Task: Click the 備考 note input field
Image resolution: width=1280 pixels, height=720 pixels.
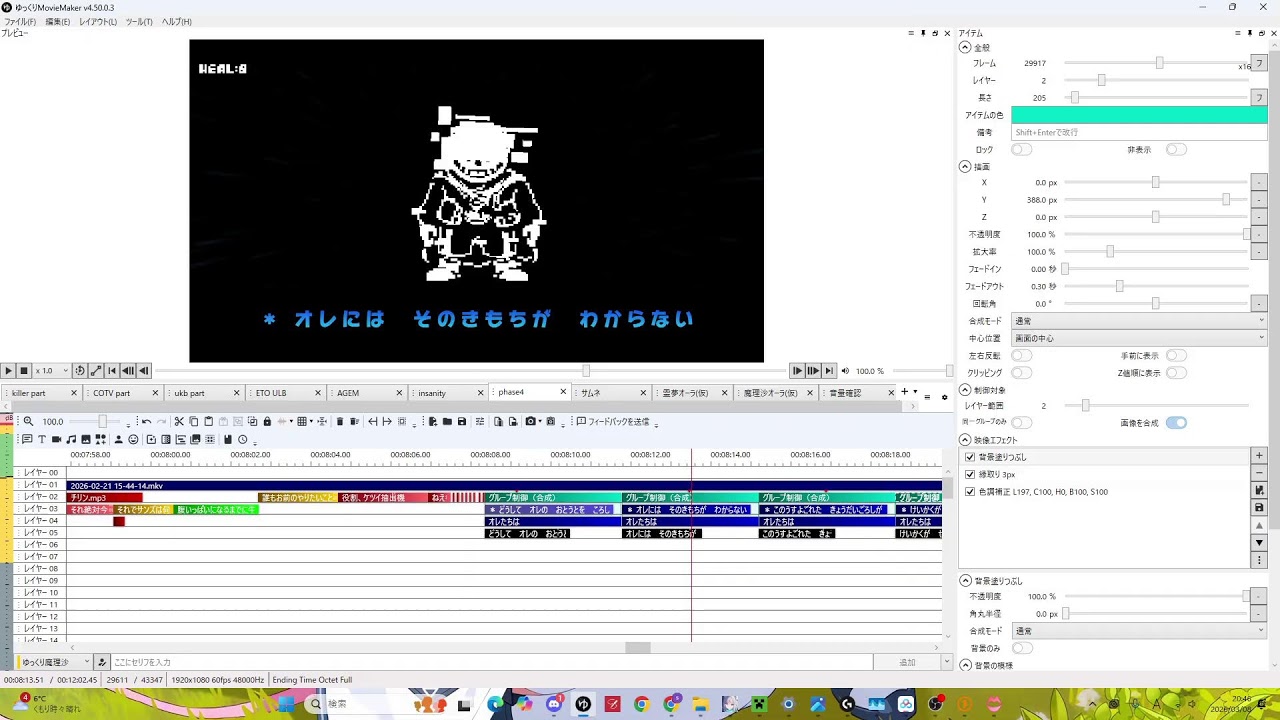Action: 1139,132
